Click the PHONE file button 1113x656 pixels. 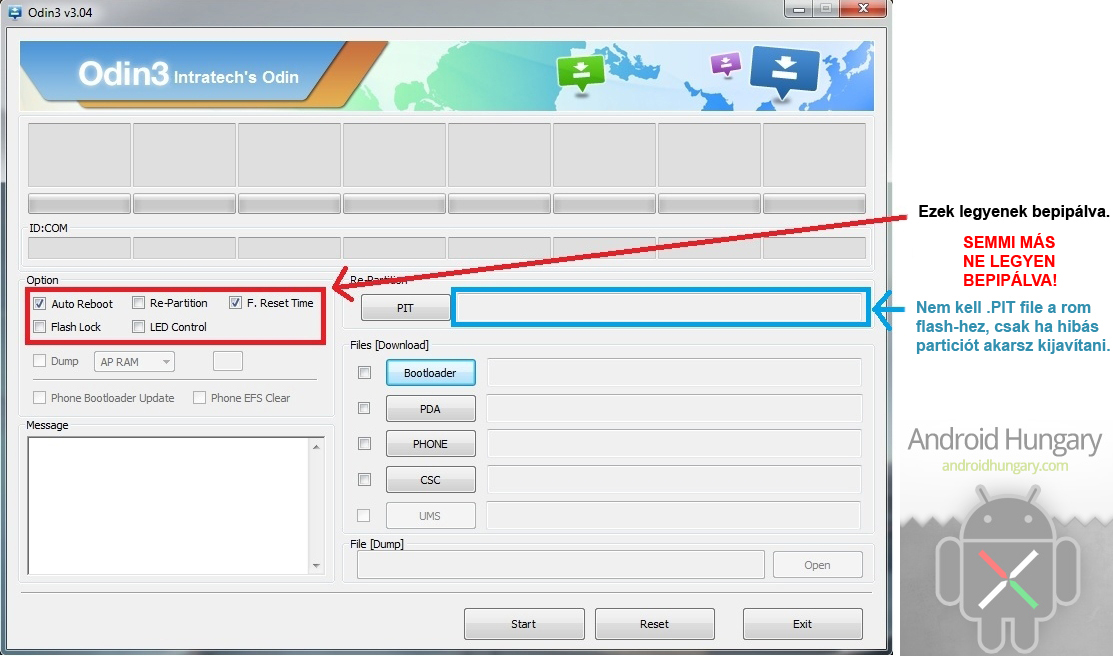pos(430,444)
